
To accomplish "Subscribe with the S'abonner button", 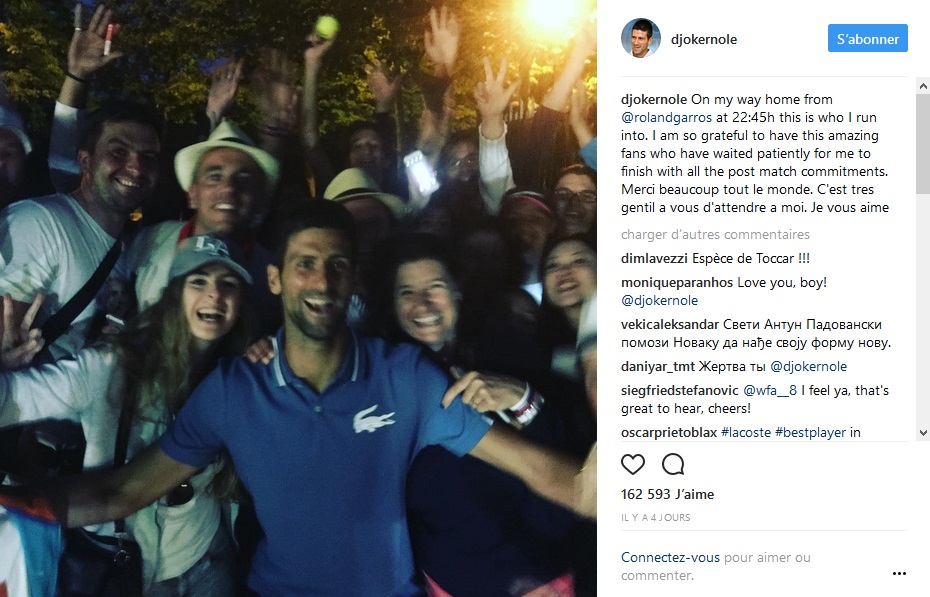I will click(868, 39).
